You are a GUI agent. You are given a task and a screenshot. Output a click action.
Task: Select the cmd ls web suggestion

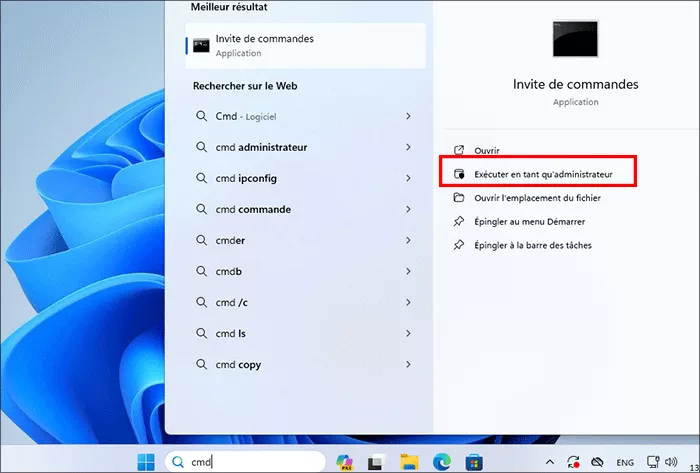305,333
